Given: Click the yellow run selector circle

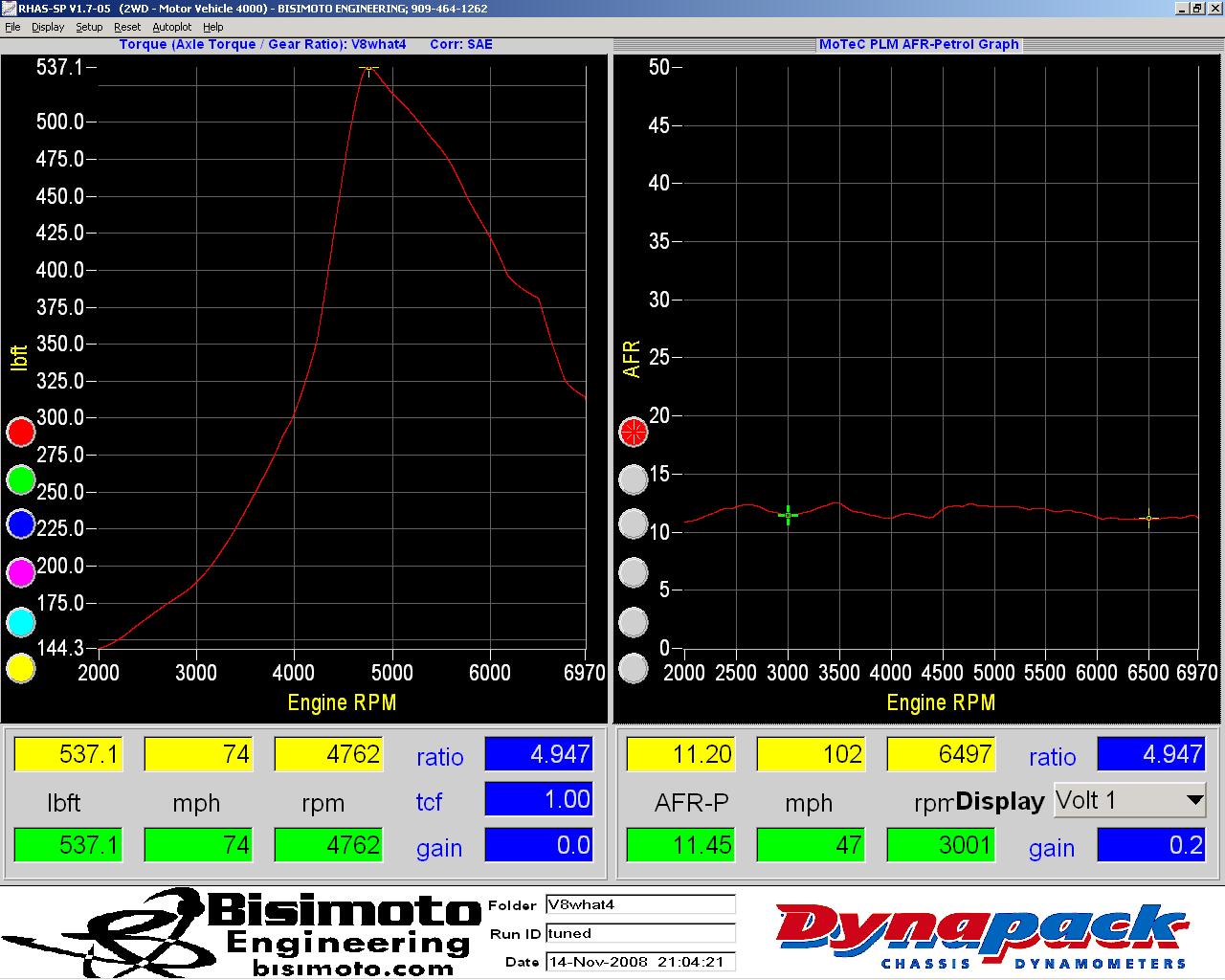Looking at the screenshot, I should coord(21,668).
